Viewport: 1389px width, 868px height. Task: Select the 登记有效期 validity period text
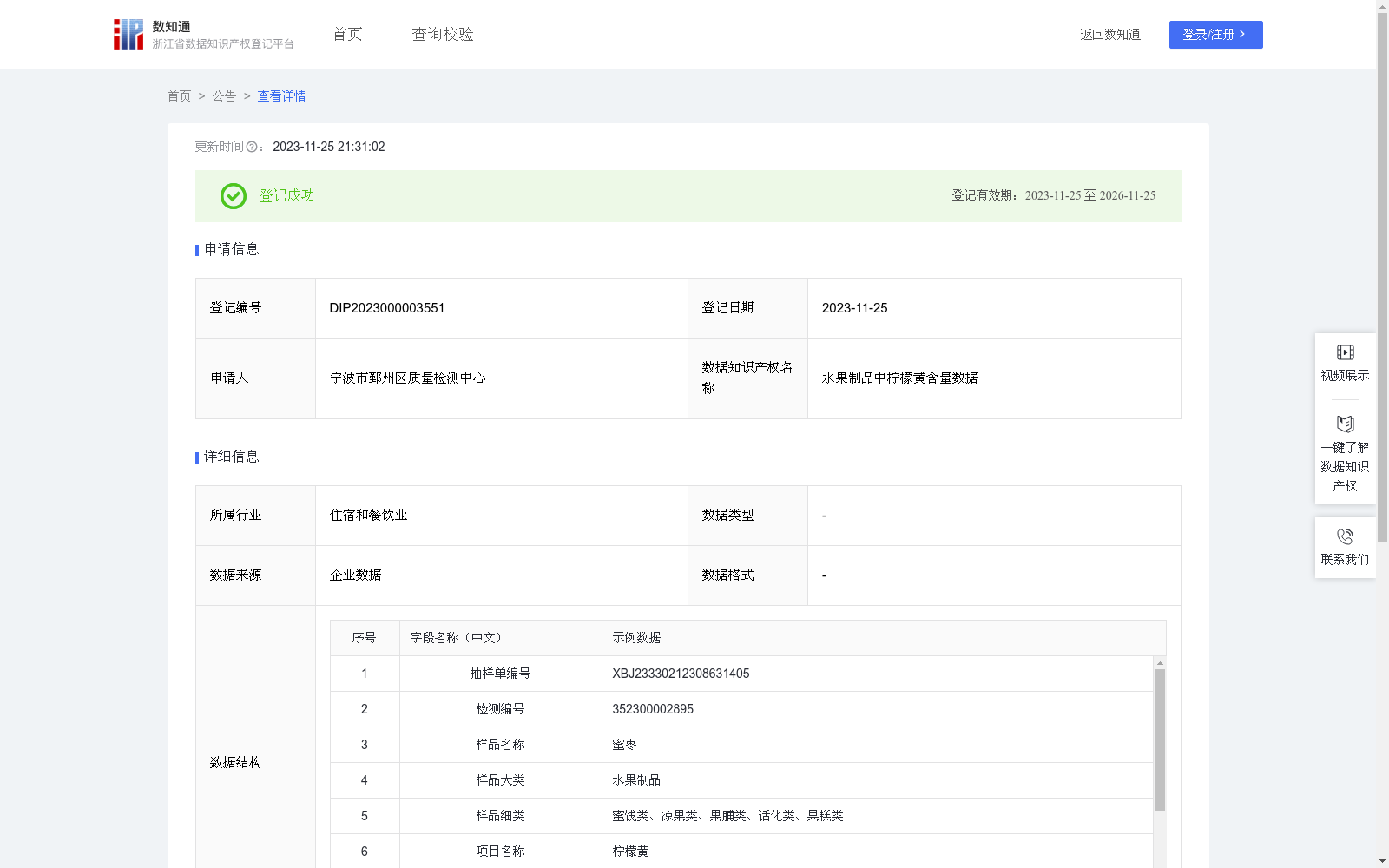[1054, 196]
